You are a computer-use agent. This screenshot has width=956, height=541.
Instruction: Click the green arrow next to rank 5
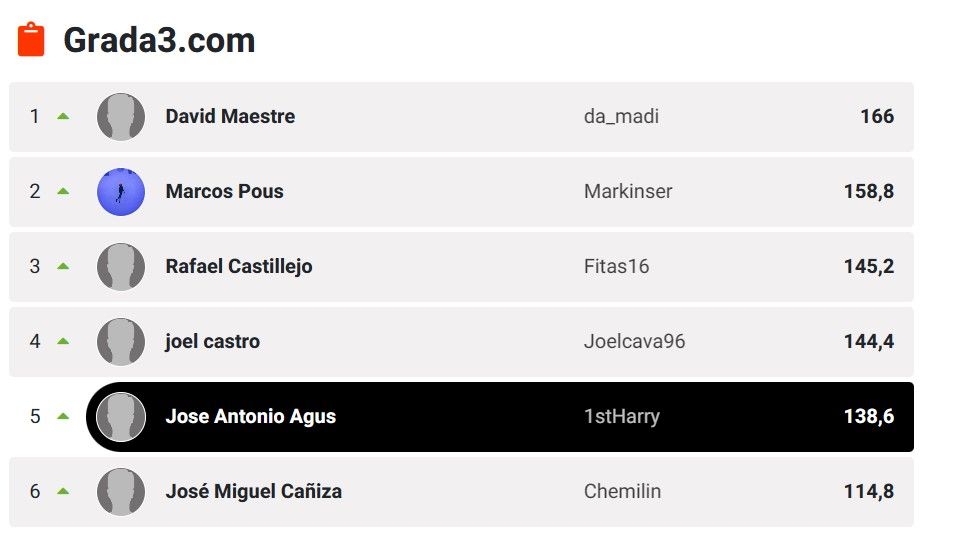click(63, 416)
